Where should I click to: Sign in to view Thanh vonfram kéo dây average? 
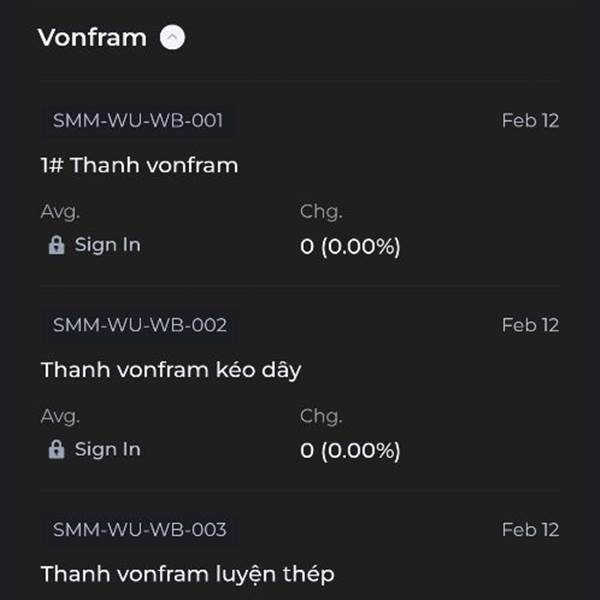(x=107, y=450)
